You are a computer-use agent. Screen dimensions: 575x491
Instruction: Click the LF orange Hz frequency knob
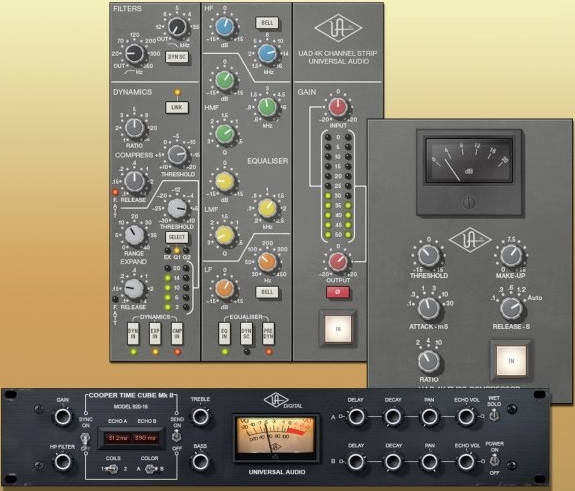tap(267, 261)
